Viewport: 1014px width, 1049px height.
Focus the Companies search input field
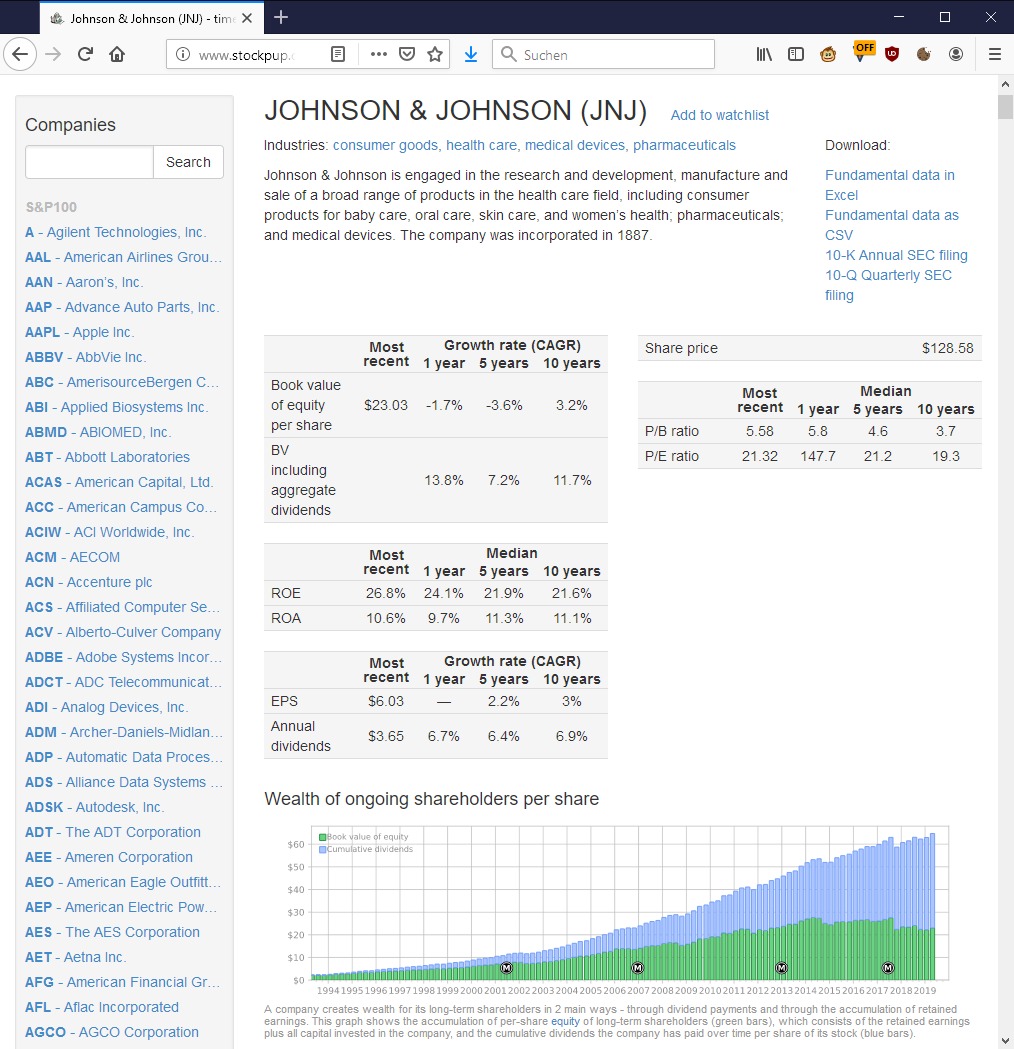(x=89, y=162)
